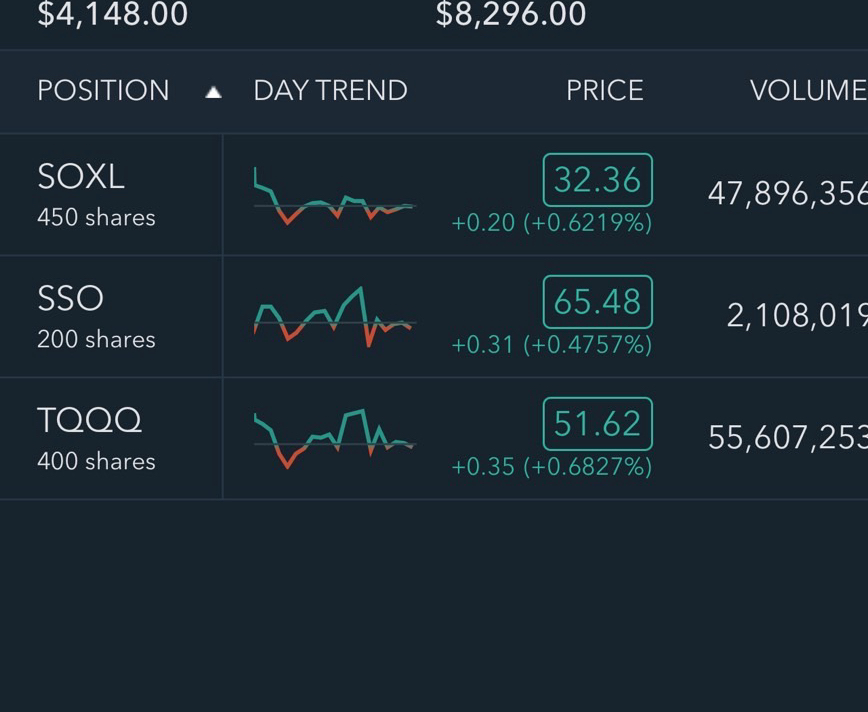Tap the 51.62 price box for TQQQ
868x712 pixels.
[x=598, y=424]
